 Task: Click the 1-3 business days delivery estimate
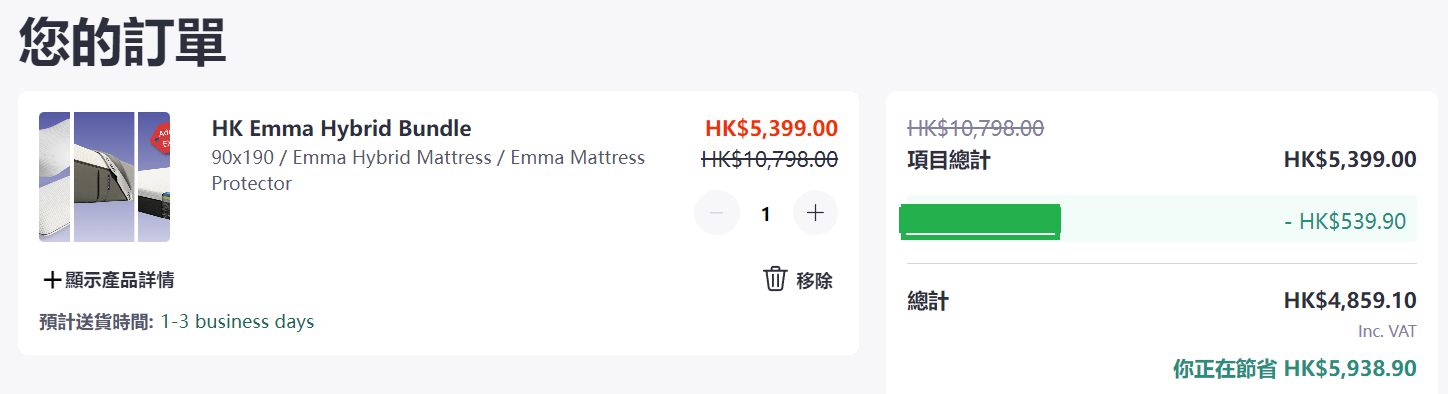pyautogui.click(x=237, y=322)
